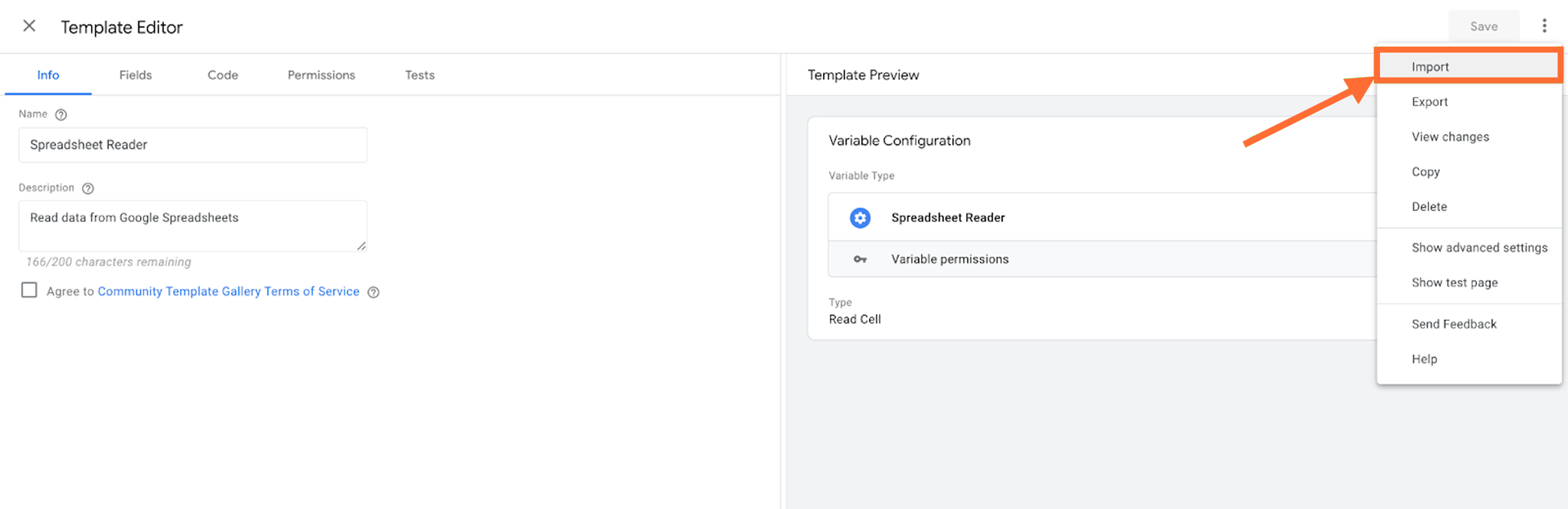Select Delete in the menu

pyautogui.click(x=1469, y=206)
